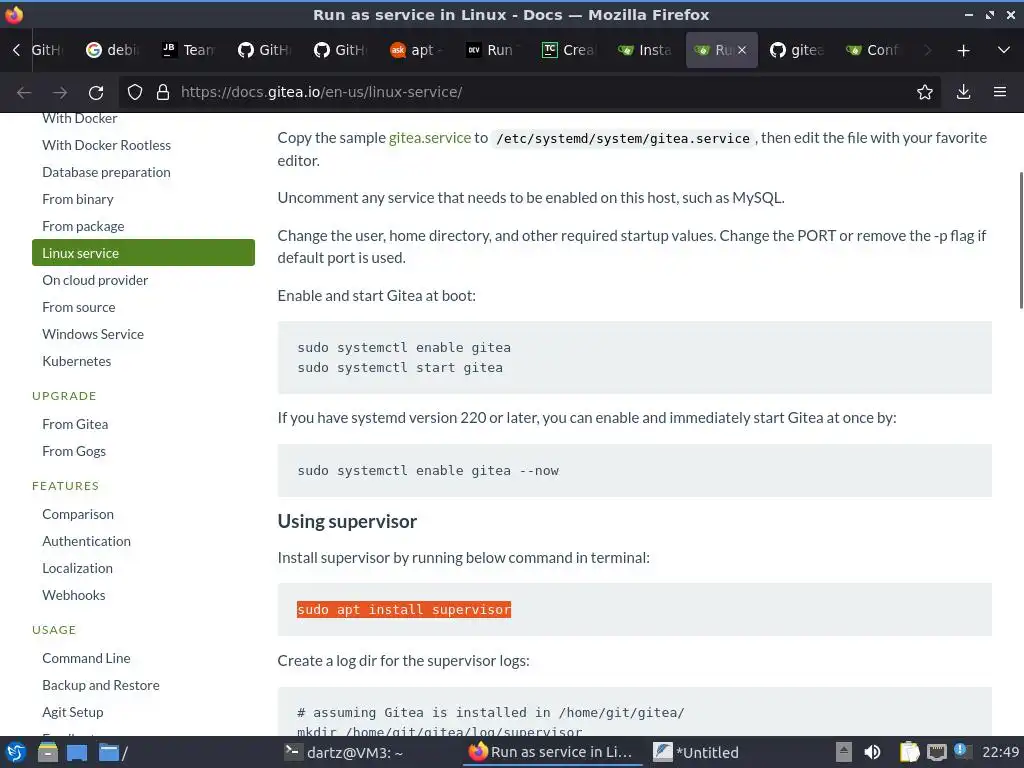
Task: Open 'From Gitea' upgrade page
Action: click(x=75, y=424)
